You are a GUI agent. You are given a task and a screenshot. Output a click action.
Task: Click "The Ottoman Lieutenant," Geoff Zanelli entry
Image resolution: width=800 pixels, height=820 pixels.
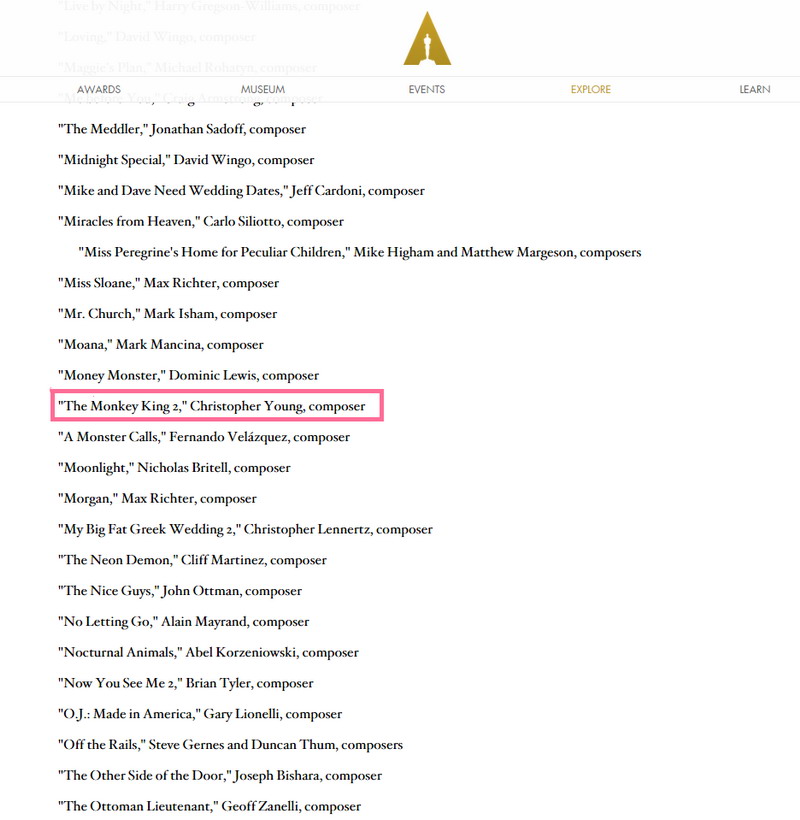tap(209, 806)
